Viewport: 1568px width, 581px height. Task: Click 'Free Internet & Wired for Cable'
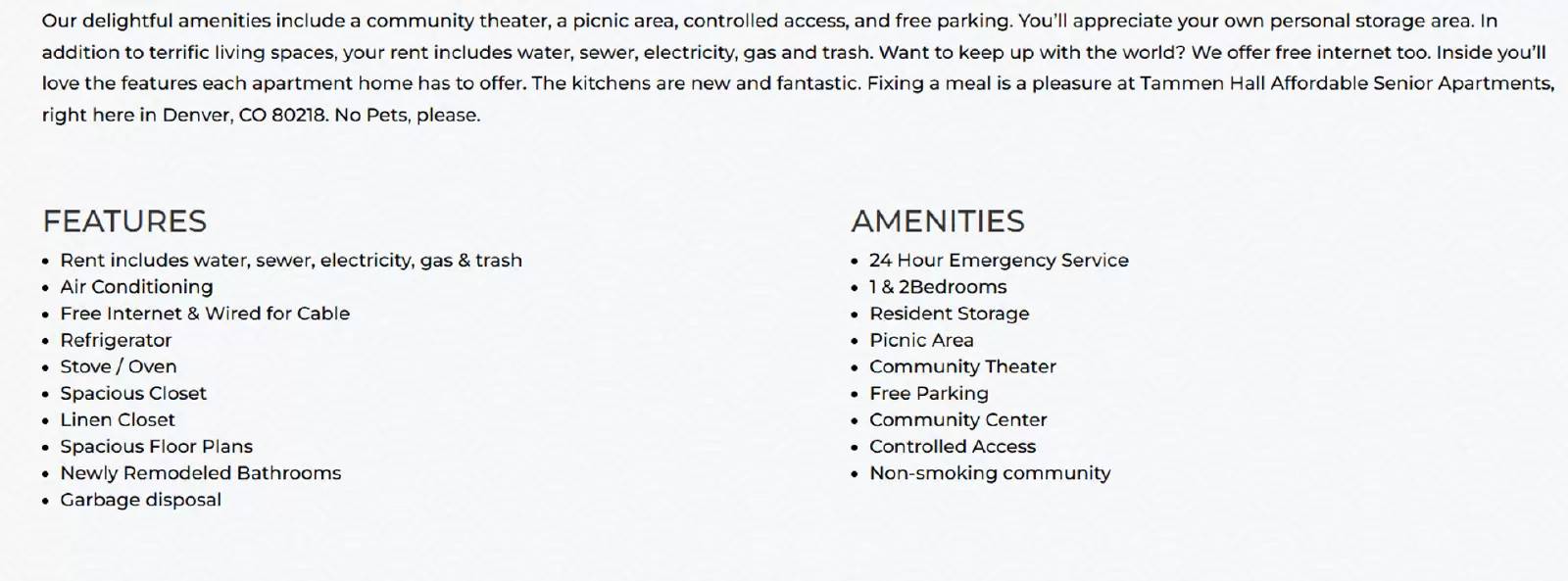click(x=205, y=314)
